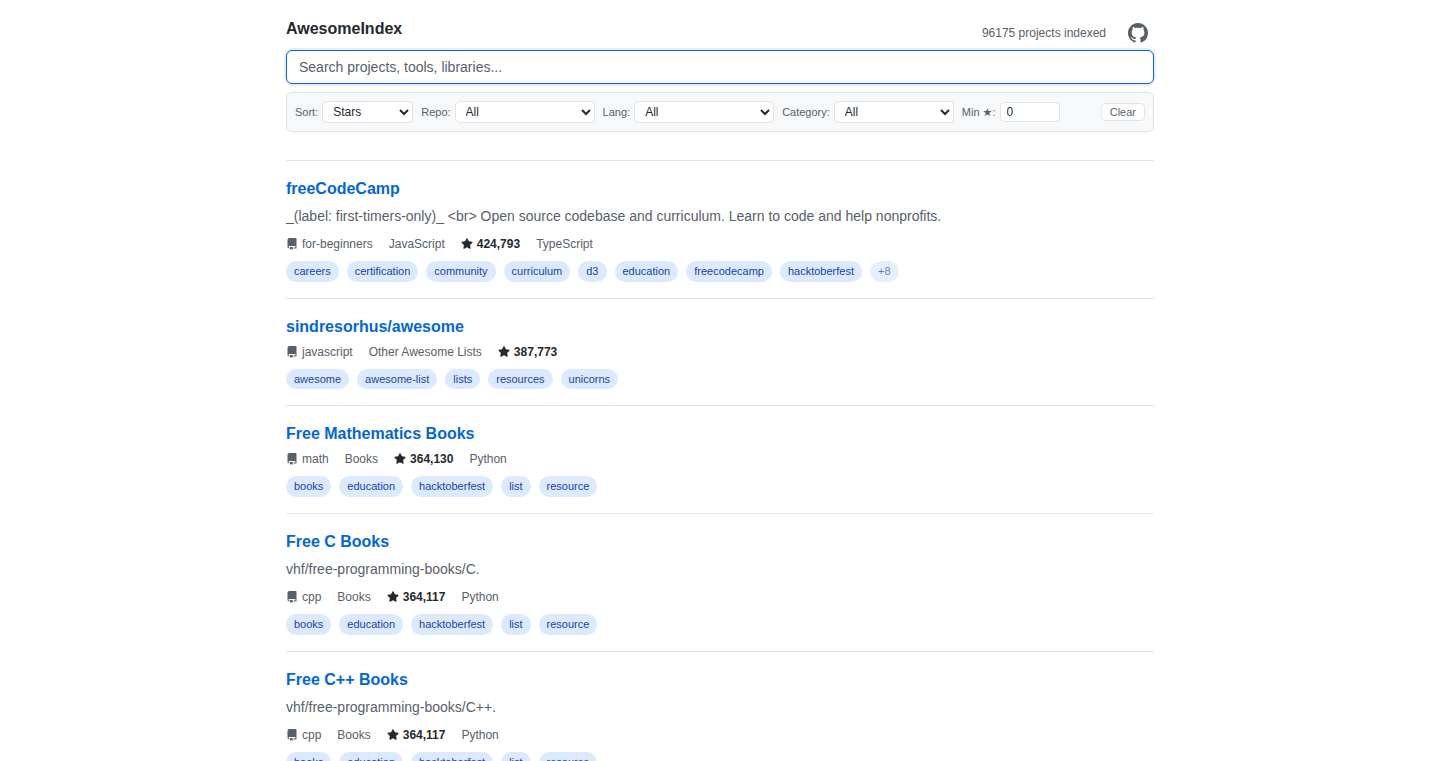Select the careers tag
Screen dimensions: 1440x761
point(312,271)
